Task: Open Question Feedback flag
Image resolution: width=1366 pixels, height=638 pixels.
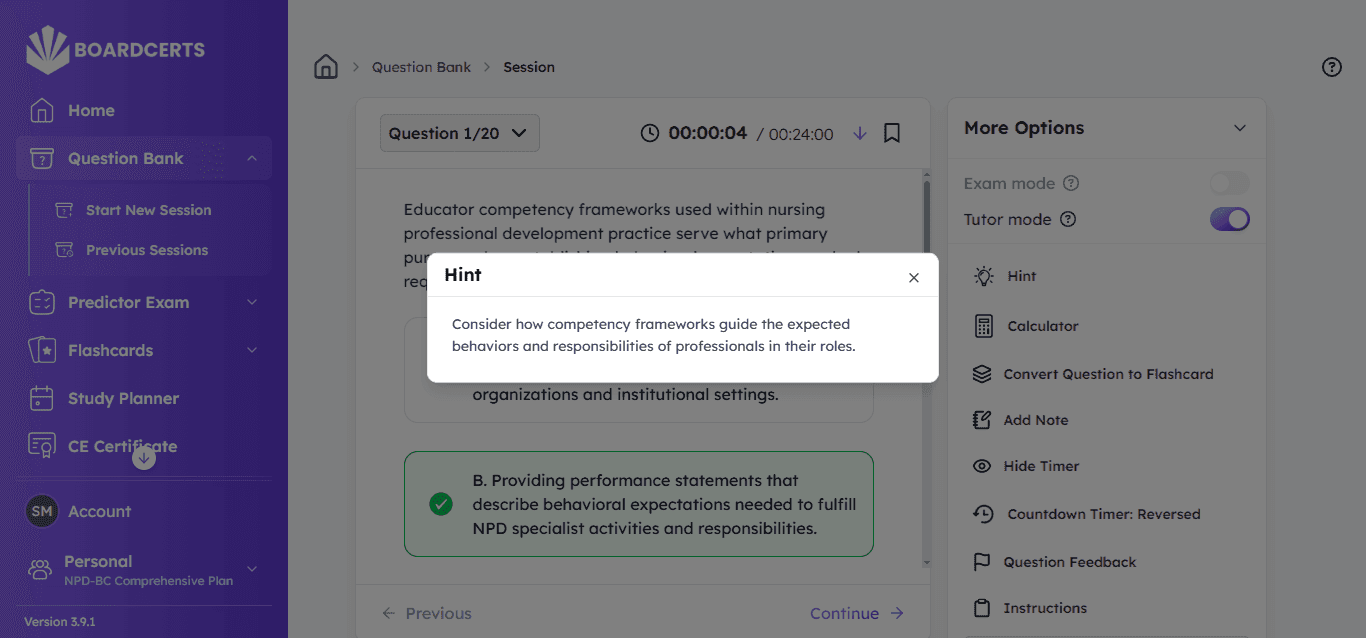Action: pyautogui.click(x=1069, y=562)
